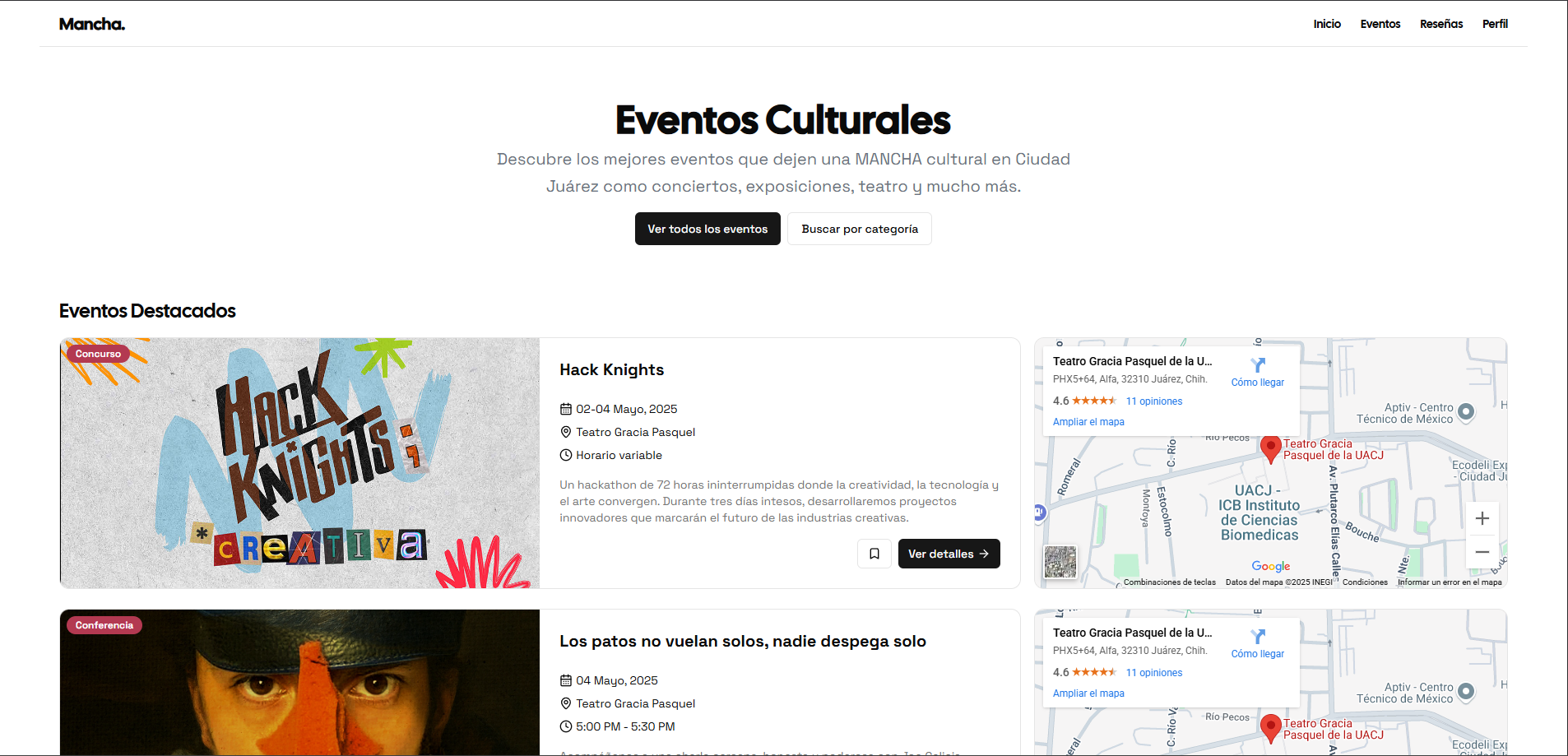Click UACJ - ICB Instituto label on first map
The image size is (1568, 756).
coord(1260,513)
